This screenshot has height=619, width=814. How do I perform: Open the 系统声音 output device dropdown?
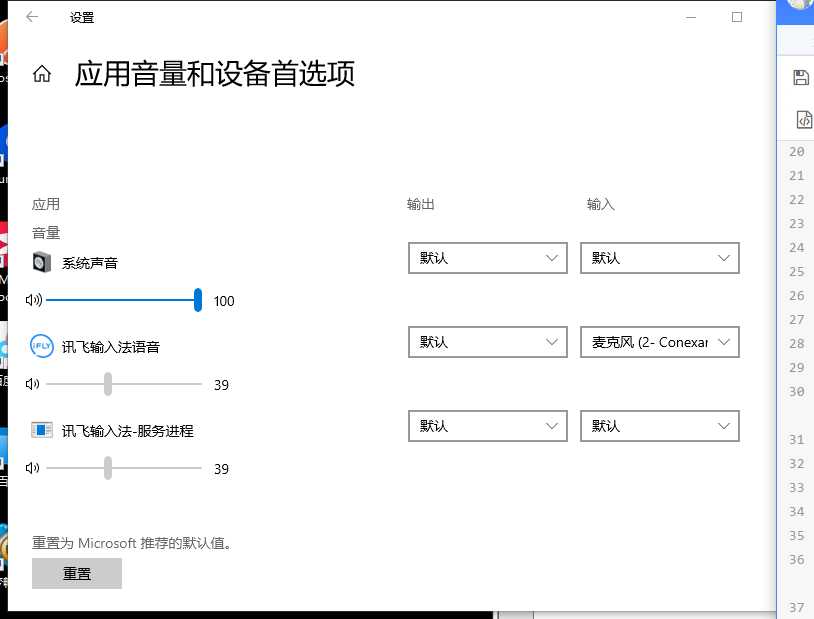pos(487,258)
